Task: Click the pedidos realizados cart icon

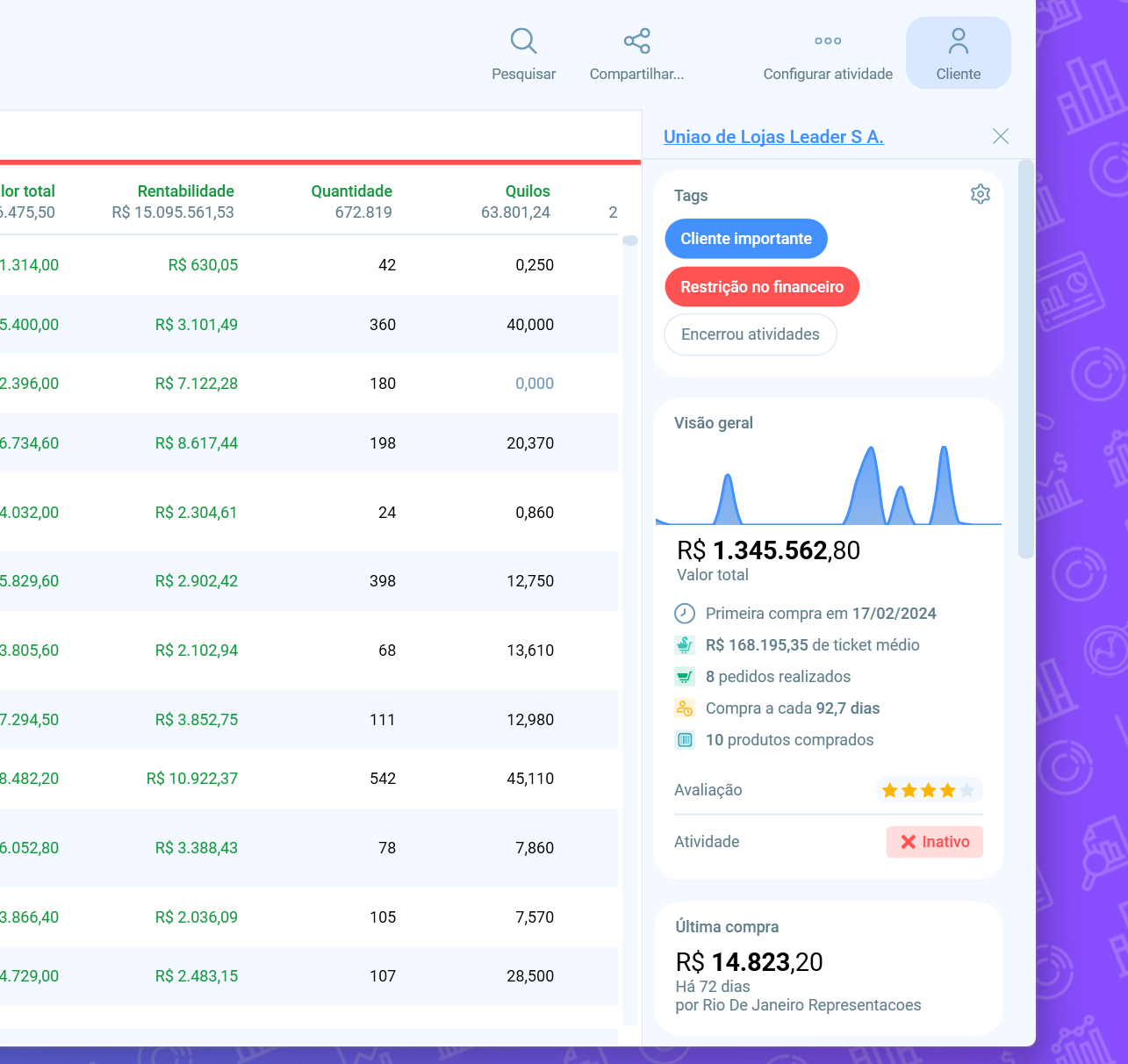Action: tap(685, 677)
